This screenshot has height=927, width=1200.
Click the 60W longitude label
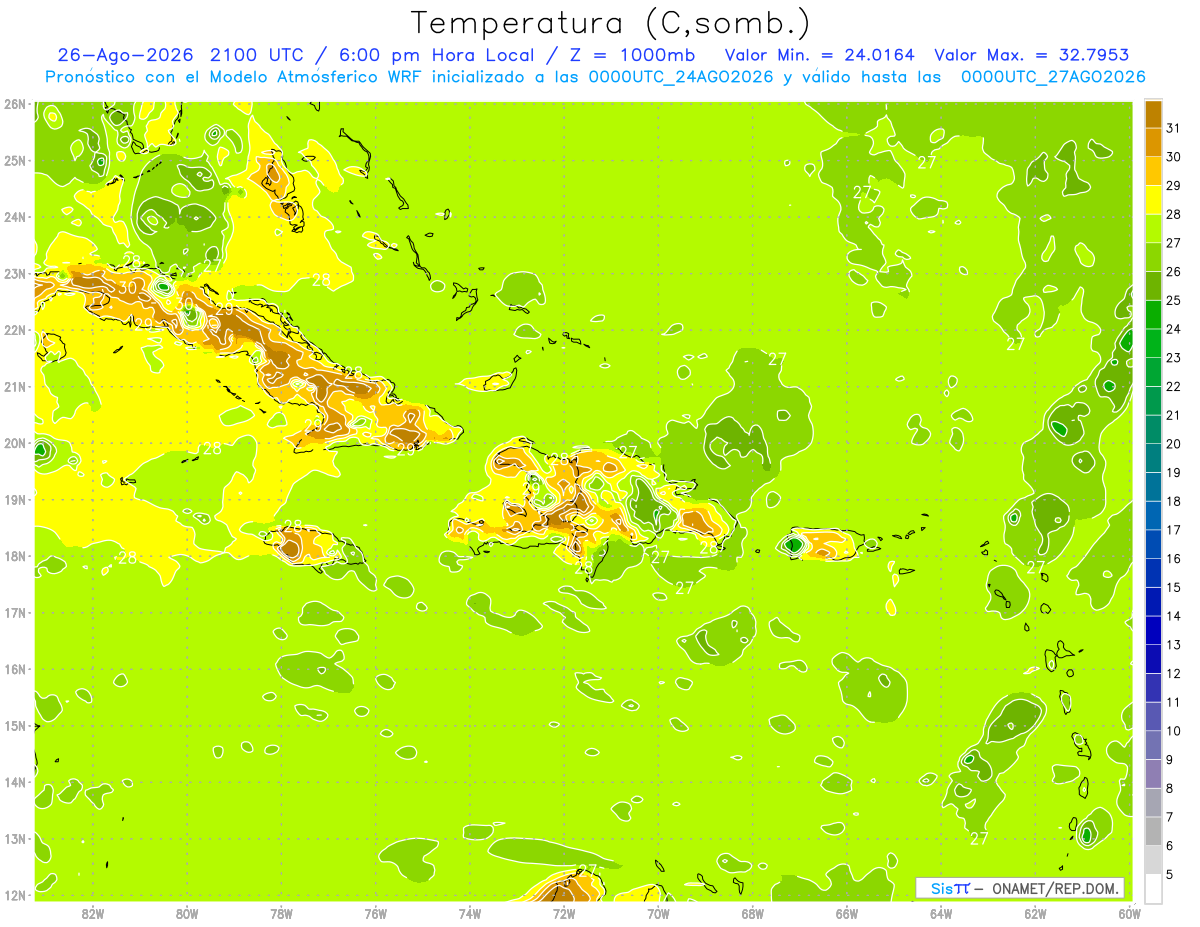(1130, 913)
